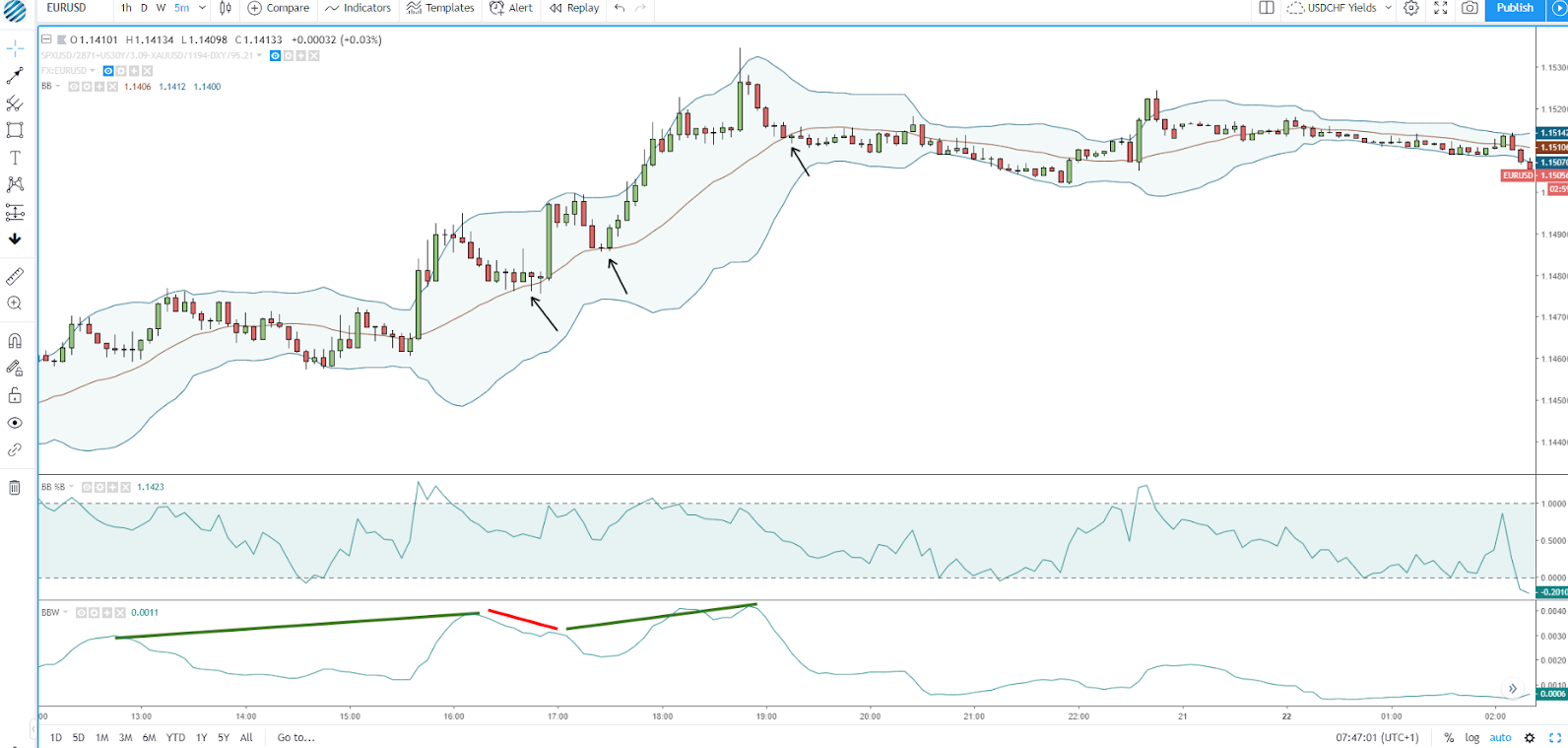The width and height of the screenshot is (1568, 748).
Task: Open the prediction and measurement tools
Action: click(x=15, y=212)
